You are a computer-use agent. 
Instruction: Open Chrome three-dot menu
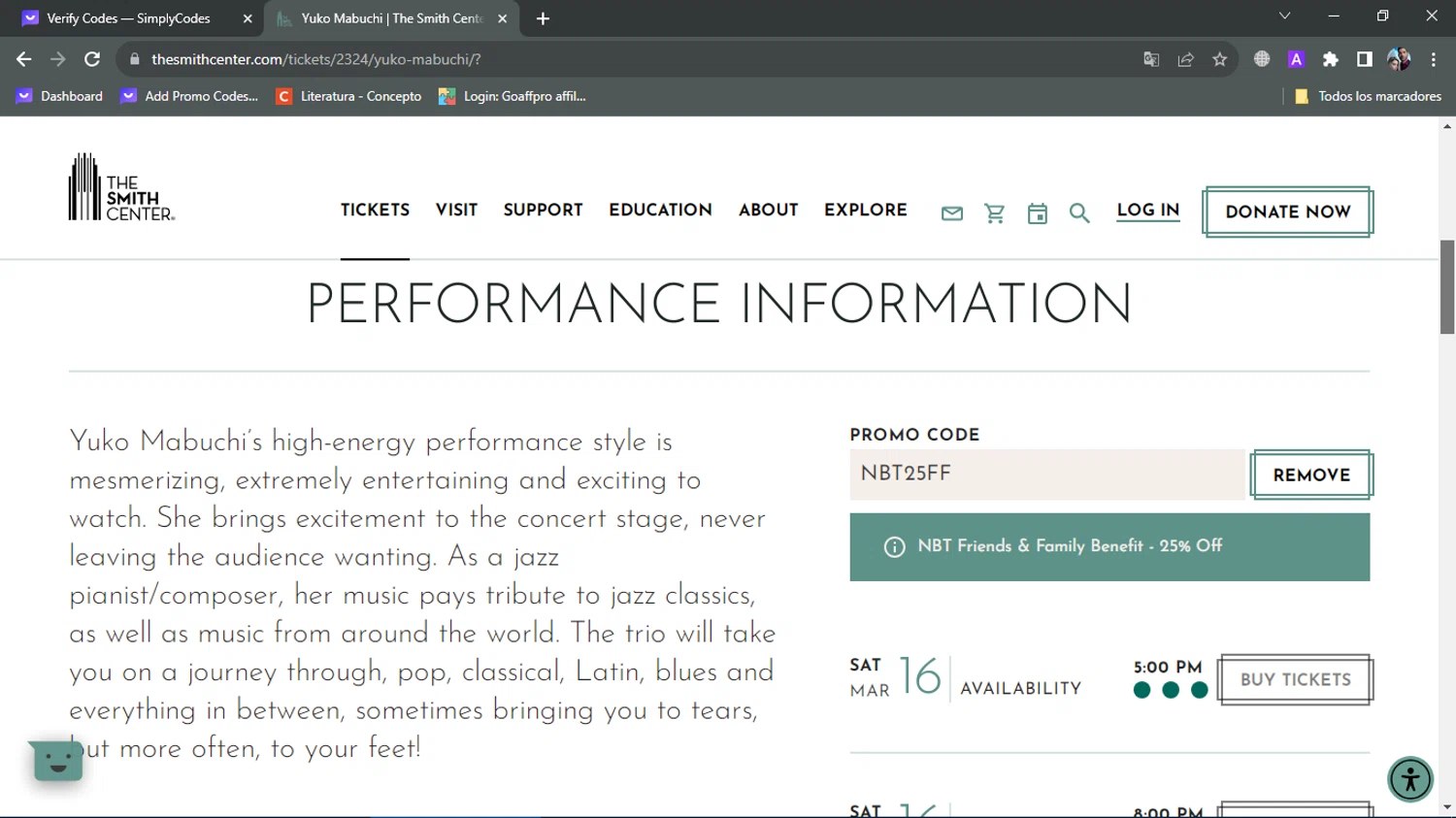click(x=1434, y=59)
